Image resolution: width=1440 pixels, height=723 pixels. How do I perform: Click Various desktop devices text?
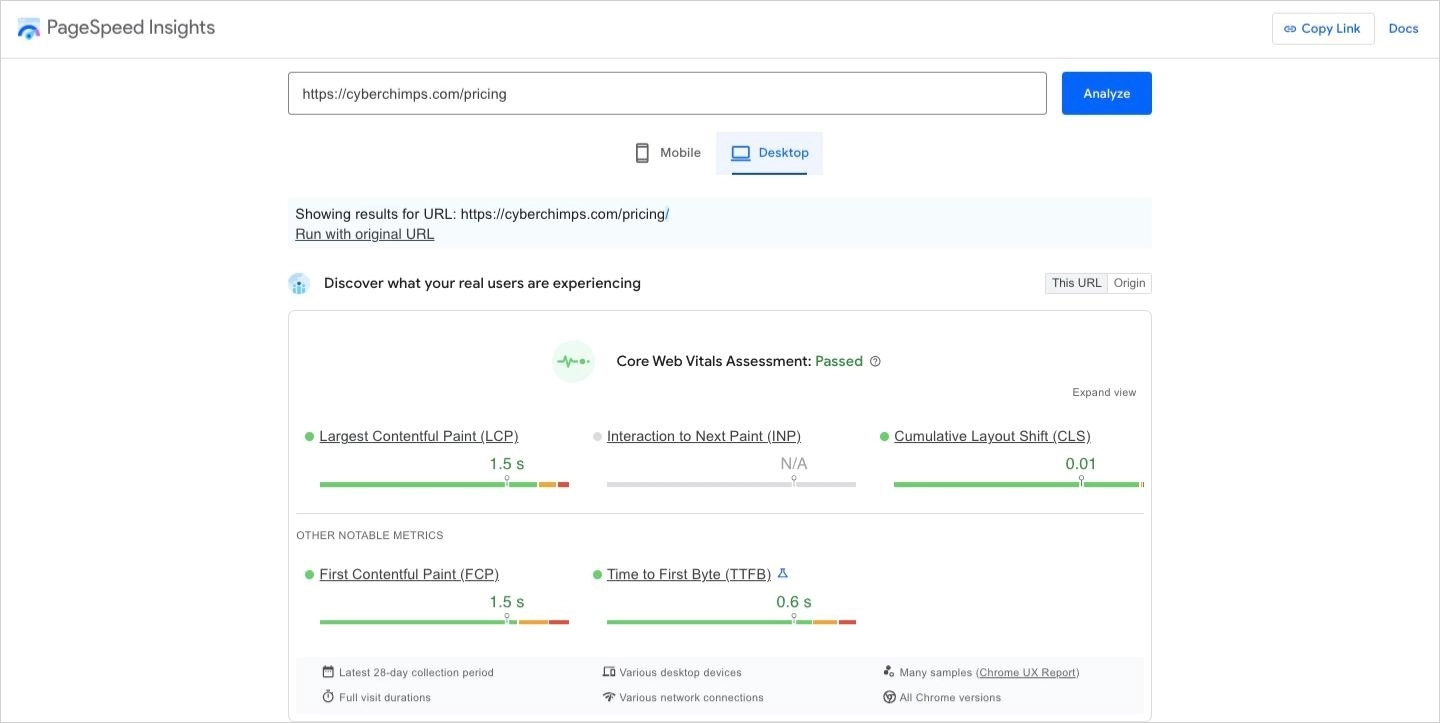pos(680,673)
